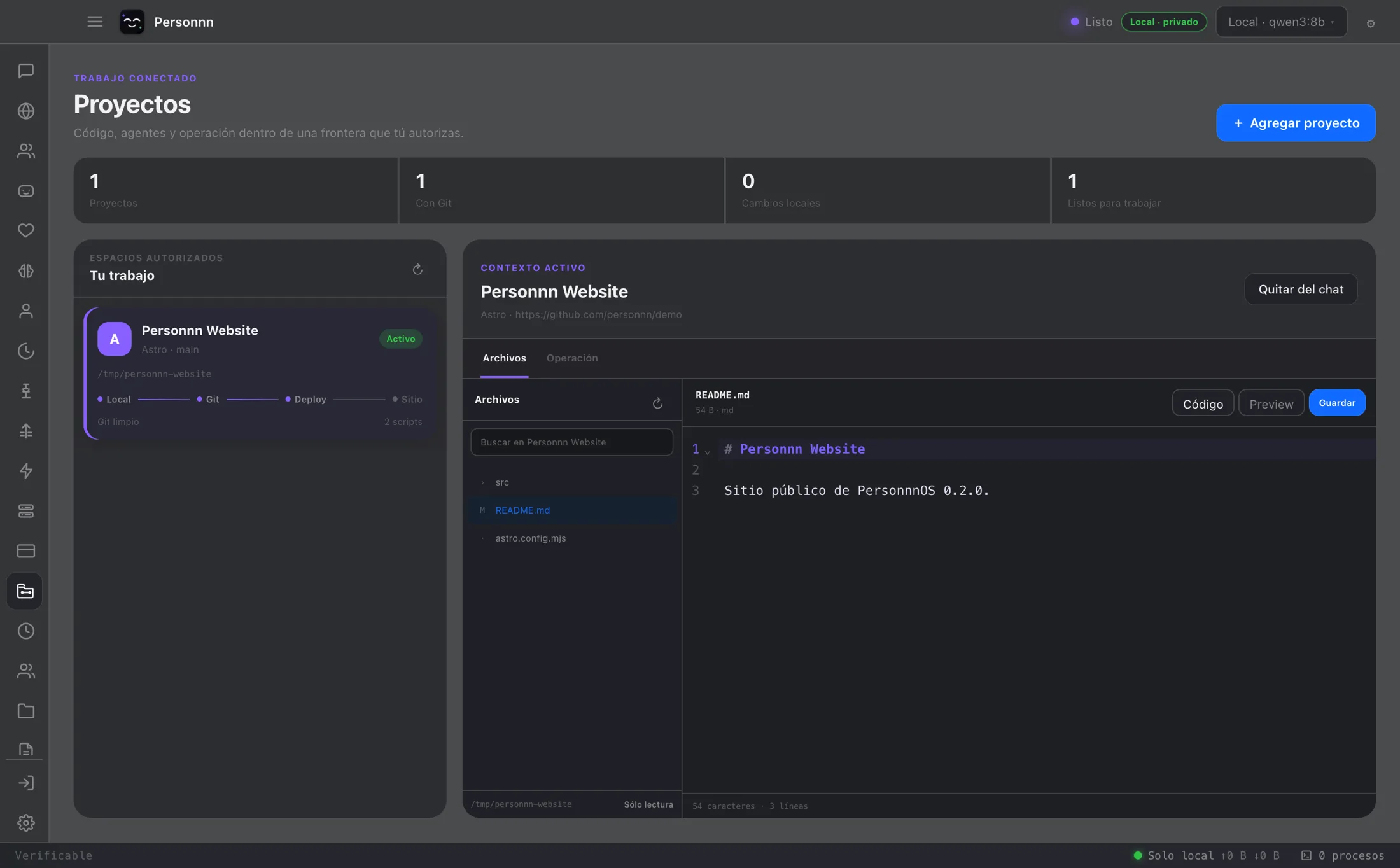Switch editor to Código view

1203,403
